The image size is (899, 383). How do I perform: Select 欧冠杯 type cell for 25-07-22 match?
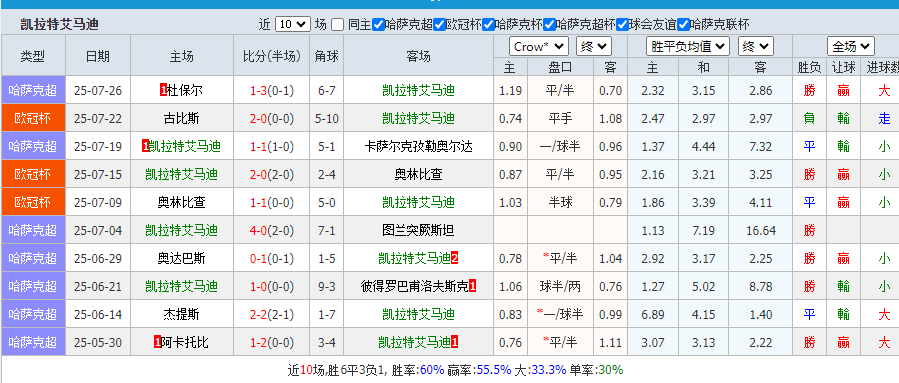pos(33,118)
